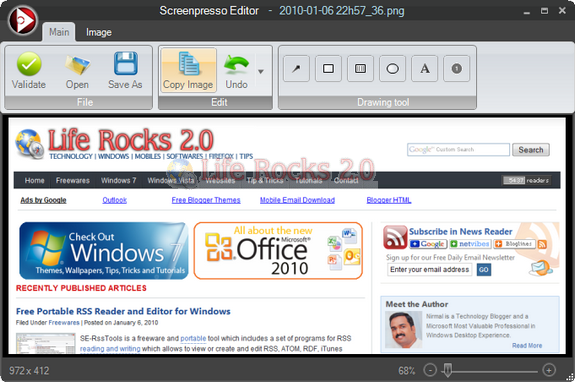Screen dimensions: 575x382
Task: Open the Windows 7 navigation item
Action: pyautogui.click(x=118, y=180)
